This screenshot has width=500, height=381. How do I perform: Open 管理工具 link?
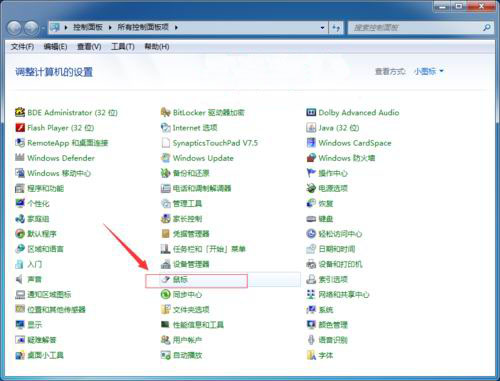pyautogui.click(x=187, y=203)
